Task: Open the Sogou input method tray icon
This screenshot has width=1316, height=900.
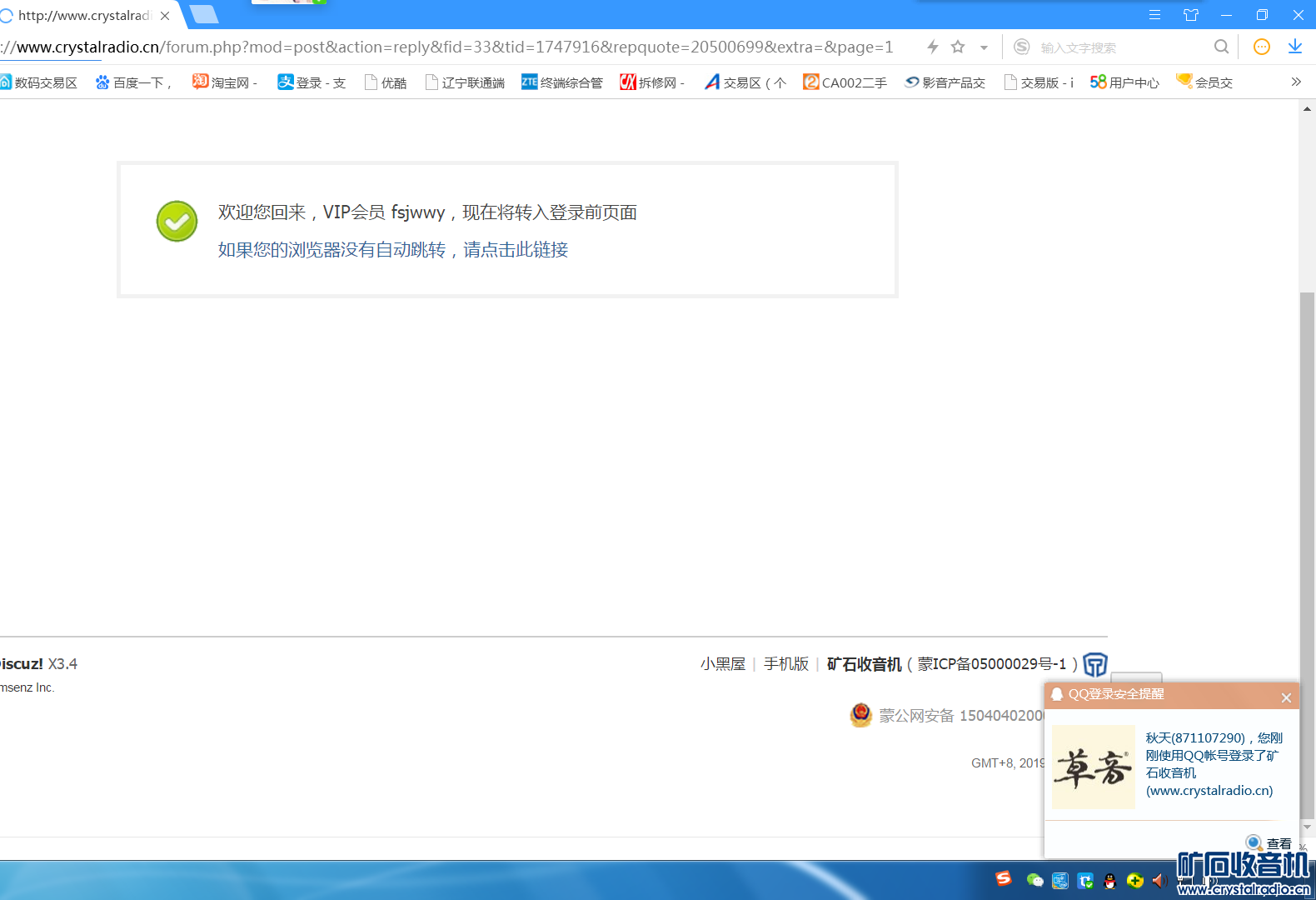Action: point(1004,879)
